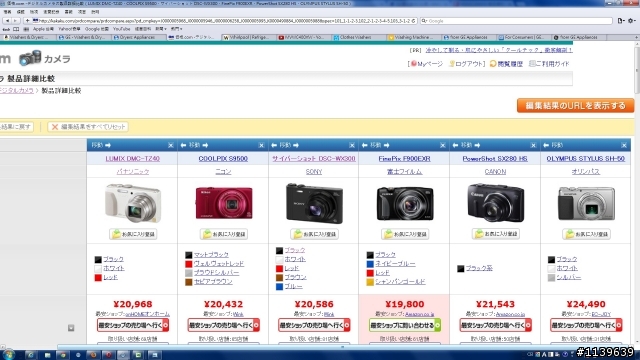Move PowerShot SX280 HS column left with arrow
This screenshot has height=360, width=640.
pyautogui.click(x=455, y=145)
